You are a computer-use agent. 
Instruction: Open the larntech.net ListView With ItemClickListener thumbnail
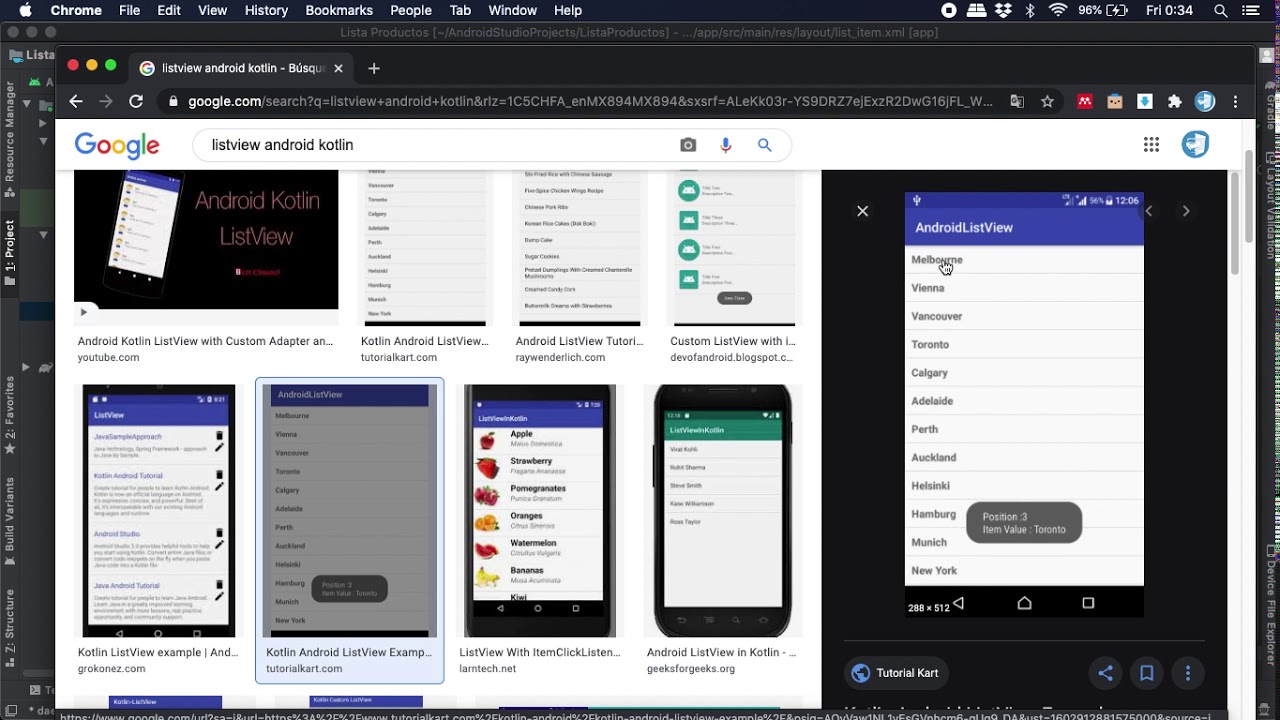[x=540, y=510]
